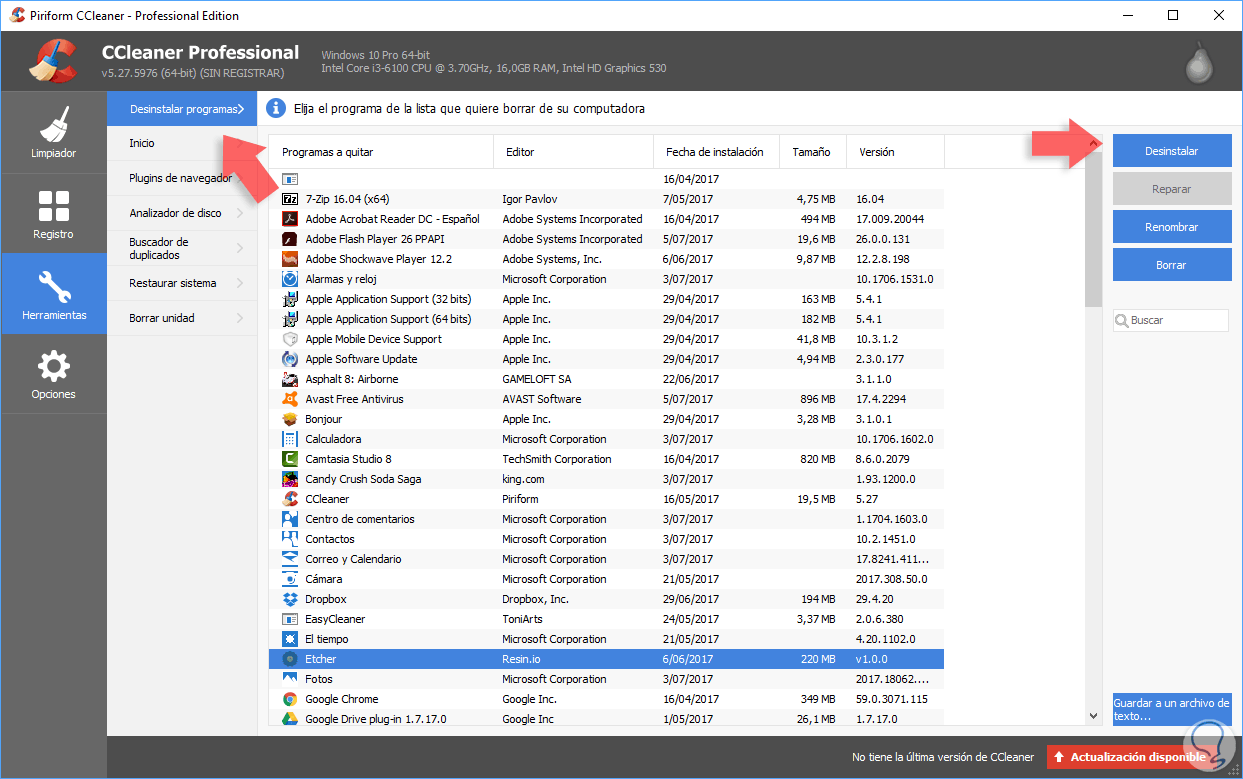Click the Adobe Flash Player icon
This screenshot has height=779, width=1243.
pos(290,239)
